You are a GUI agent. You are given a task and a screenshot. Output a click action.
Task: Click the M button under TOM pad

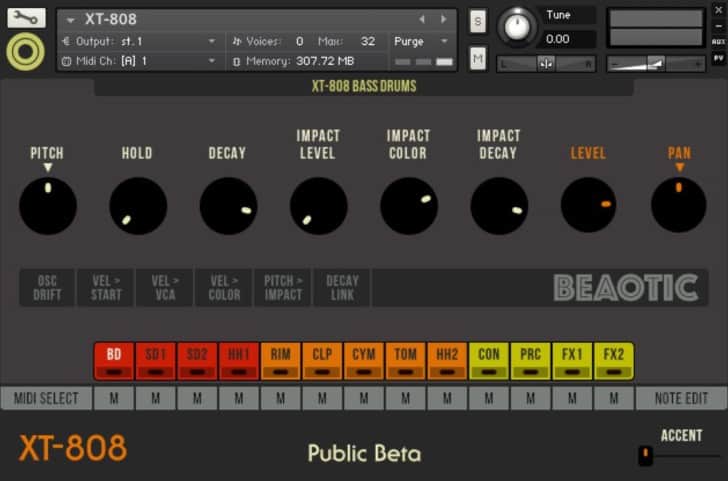click(405, 398)
